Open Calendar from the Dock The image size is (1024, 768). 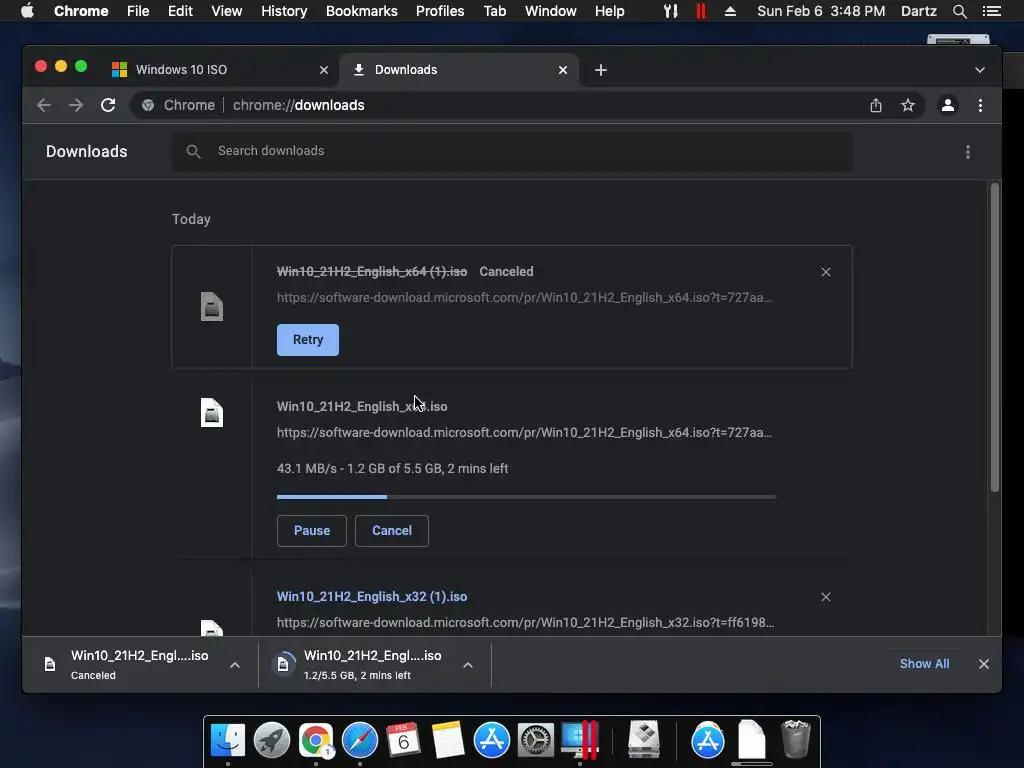point(404,740)
